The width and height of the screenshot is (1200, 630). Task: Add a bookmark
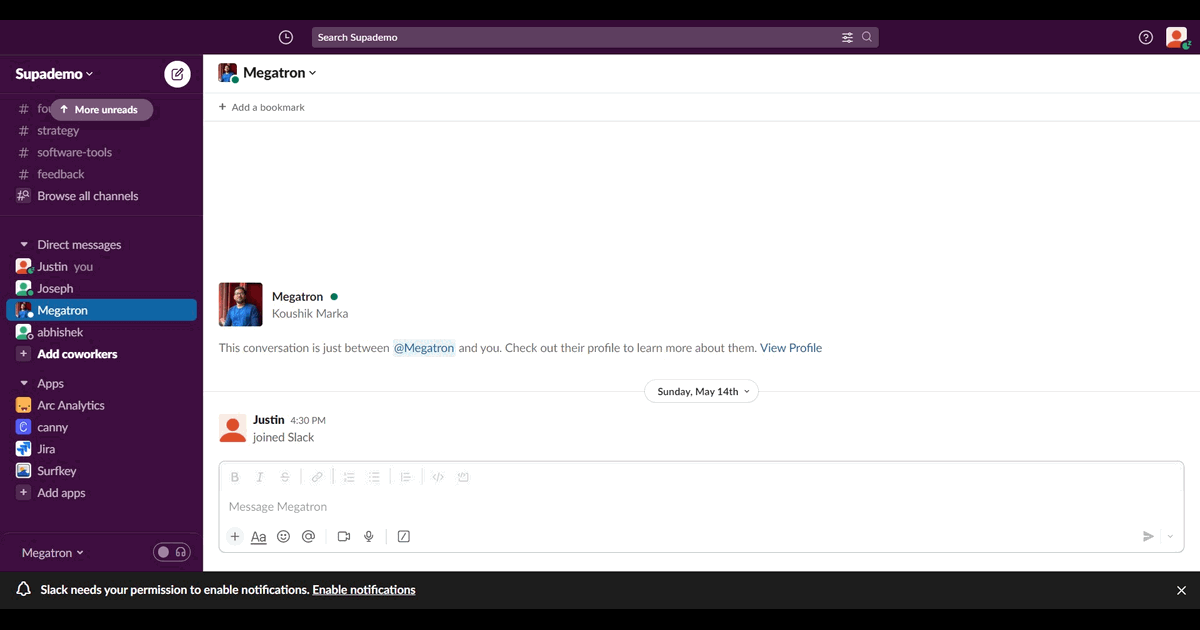(261, 107)
